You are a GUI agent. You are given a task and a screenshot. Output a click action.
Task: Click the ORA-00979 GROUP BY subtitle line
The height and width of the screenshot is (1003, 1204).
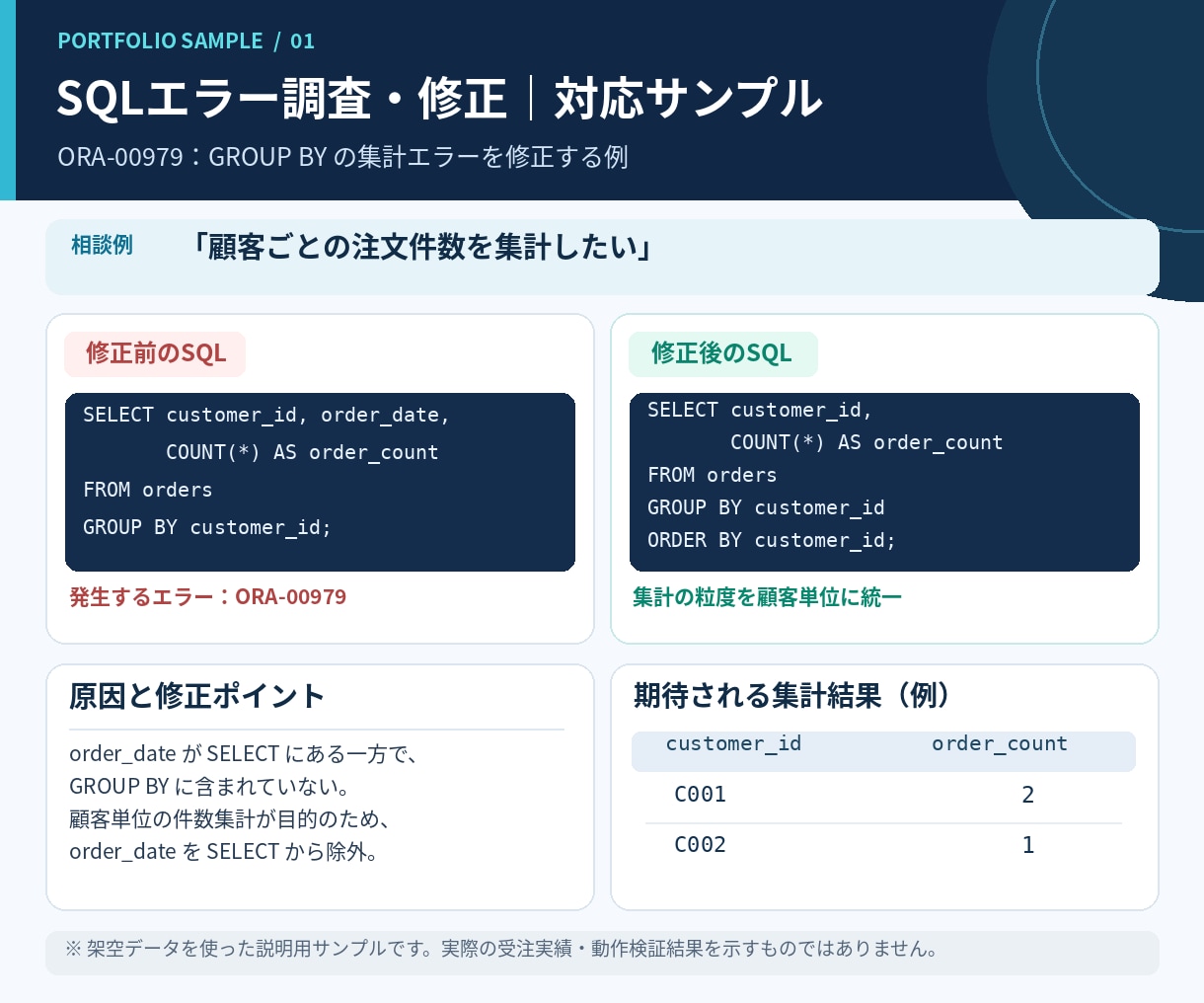click(342, 157)
